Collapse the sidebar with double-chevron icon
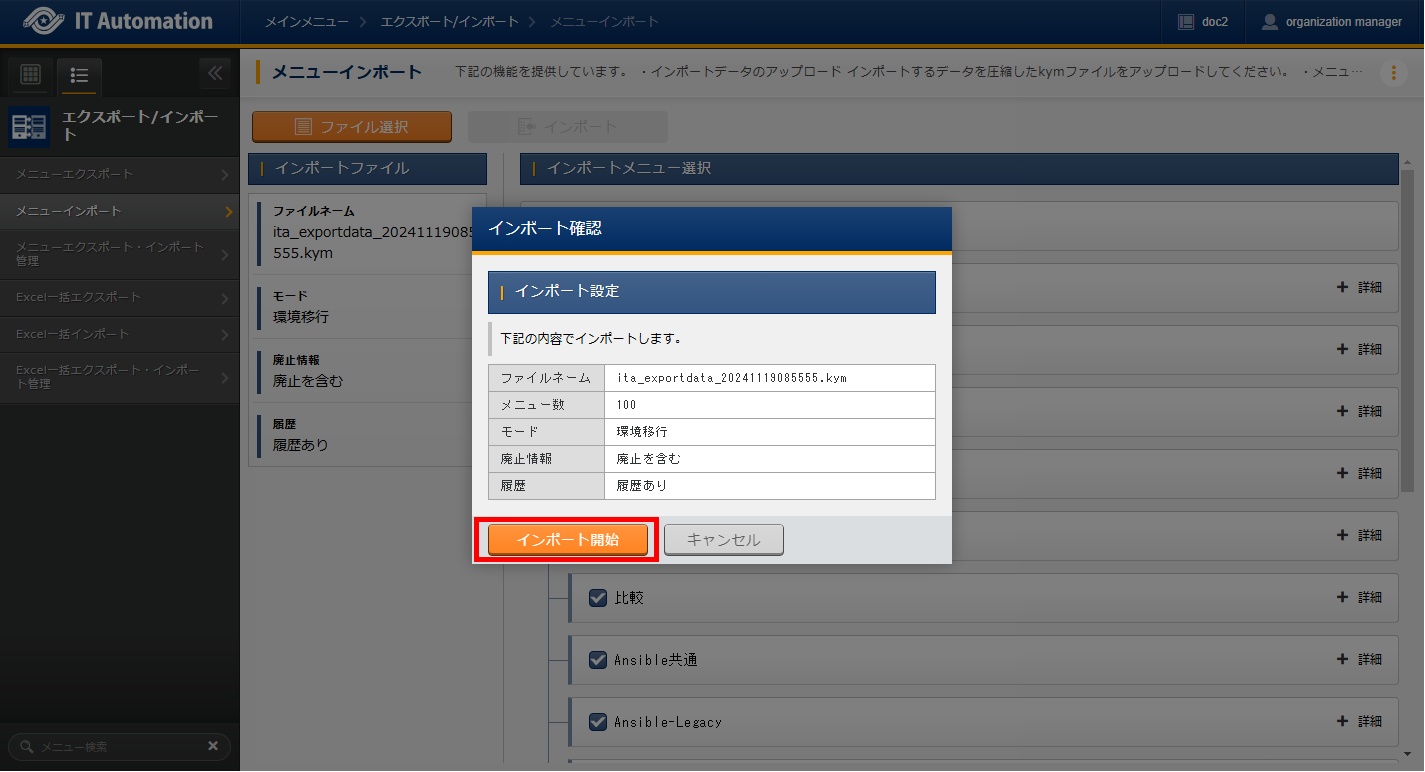Viewport: 1425px width, 772px height. [x=214, y=73]
